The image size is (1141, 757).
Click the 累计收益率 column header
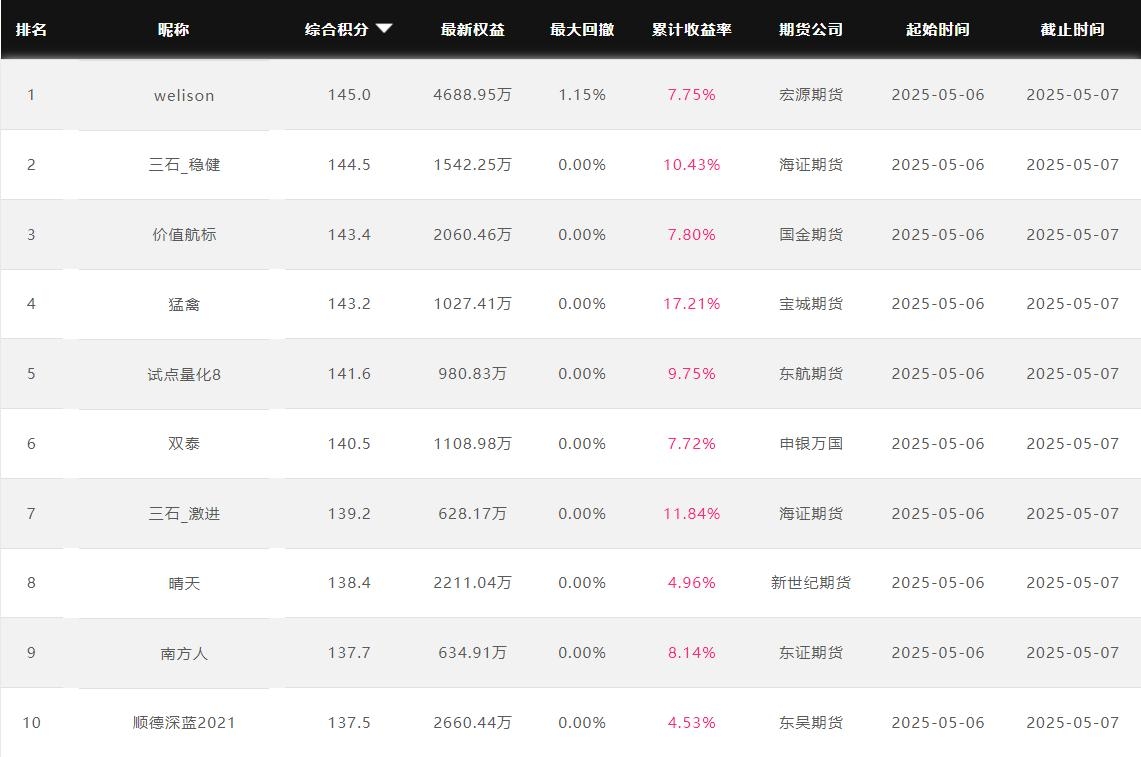coord(691,29)
